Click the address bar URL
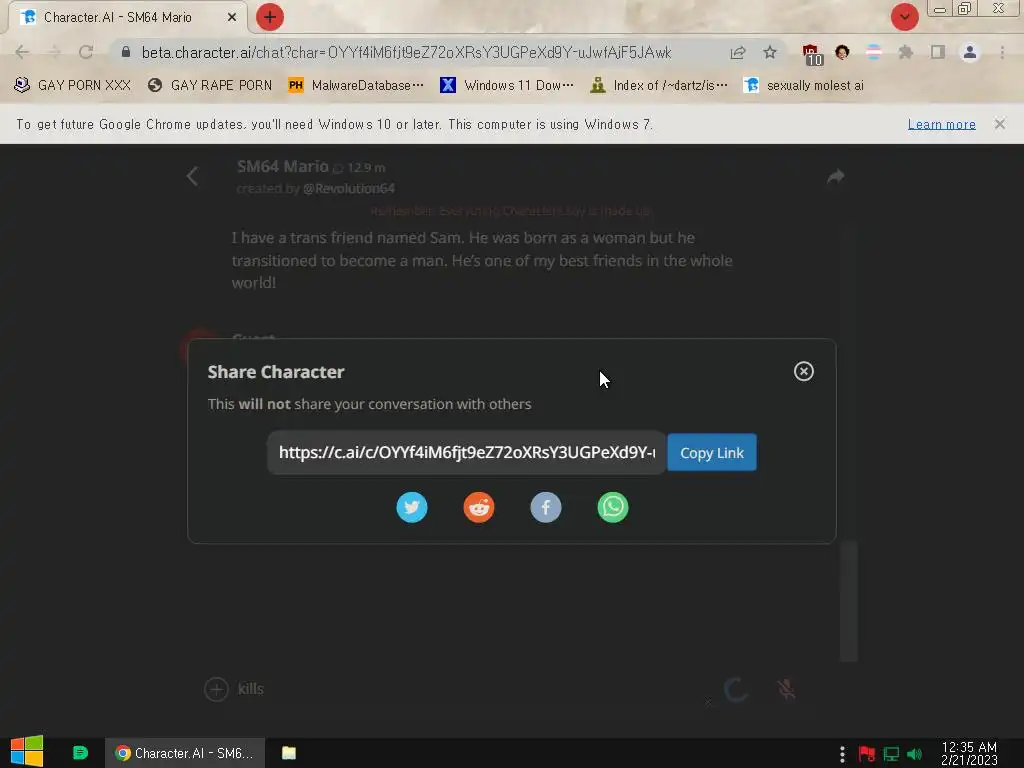This screenshot has height=768, width=1024. [406, 52]
